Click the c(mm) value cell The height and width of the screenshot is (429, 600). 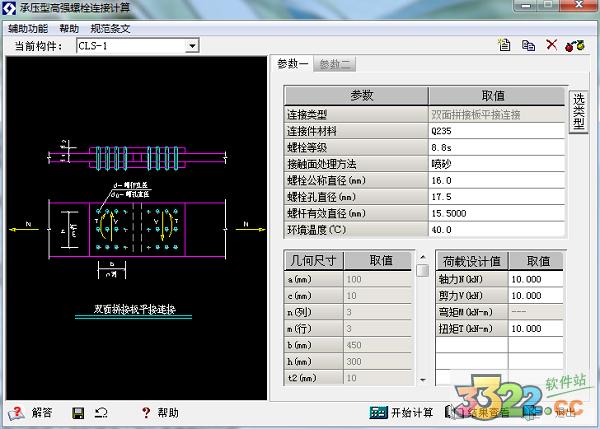pyautogui.click(x=378, y=296)
